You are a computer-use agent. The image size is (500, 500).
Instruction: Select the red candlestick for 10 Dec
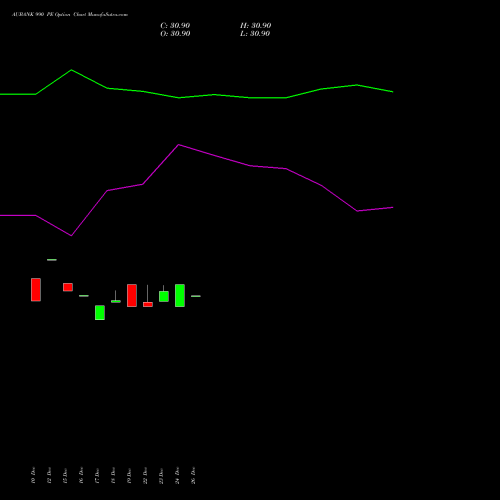[36, 290]
